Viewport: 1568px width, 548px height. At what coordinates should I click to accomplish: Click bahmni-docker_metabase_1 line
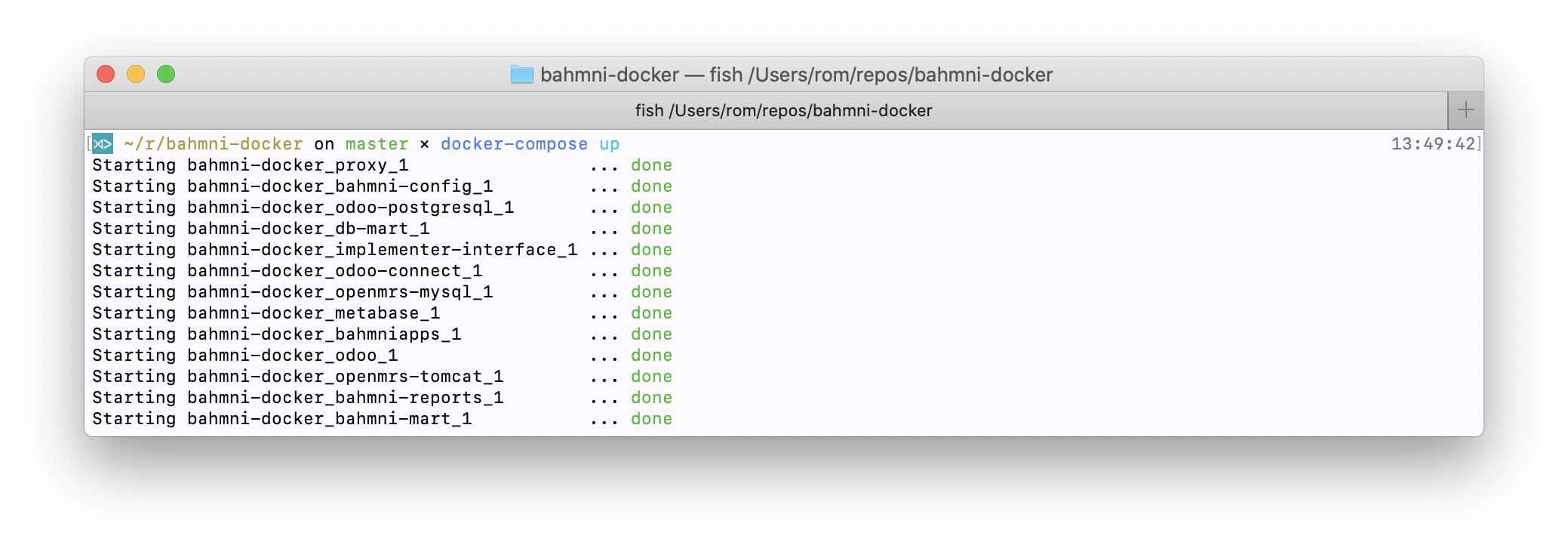382,313
